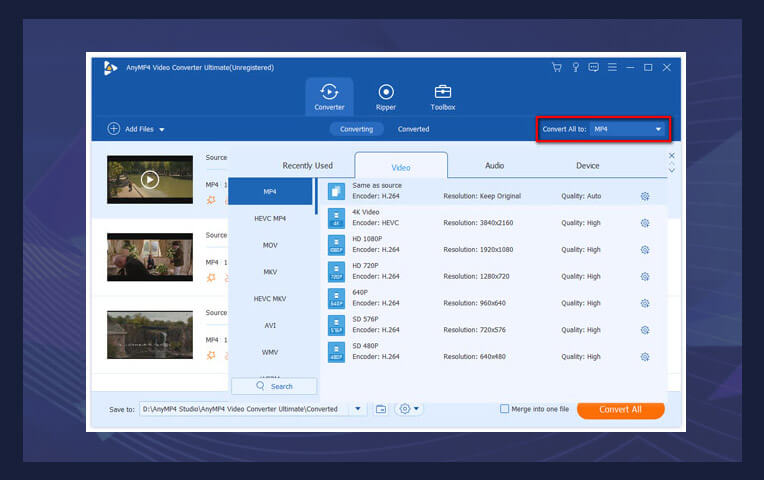
Task: Click the edit star icon of second video
Action: point(211,277)
